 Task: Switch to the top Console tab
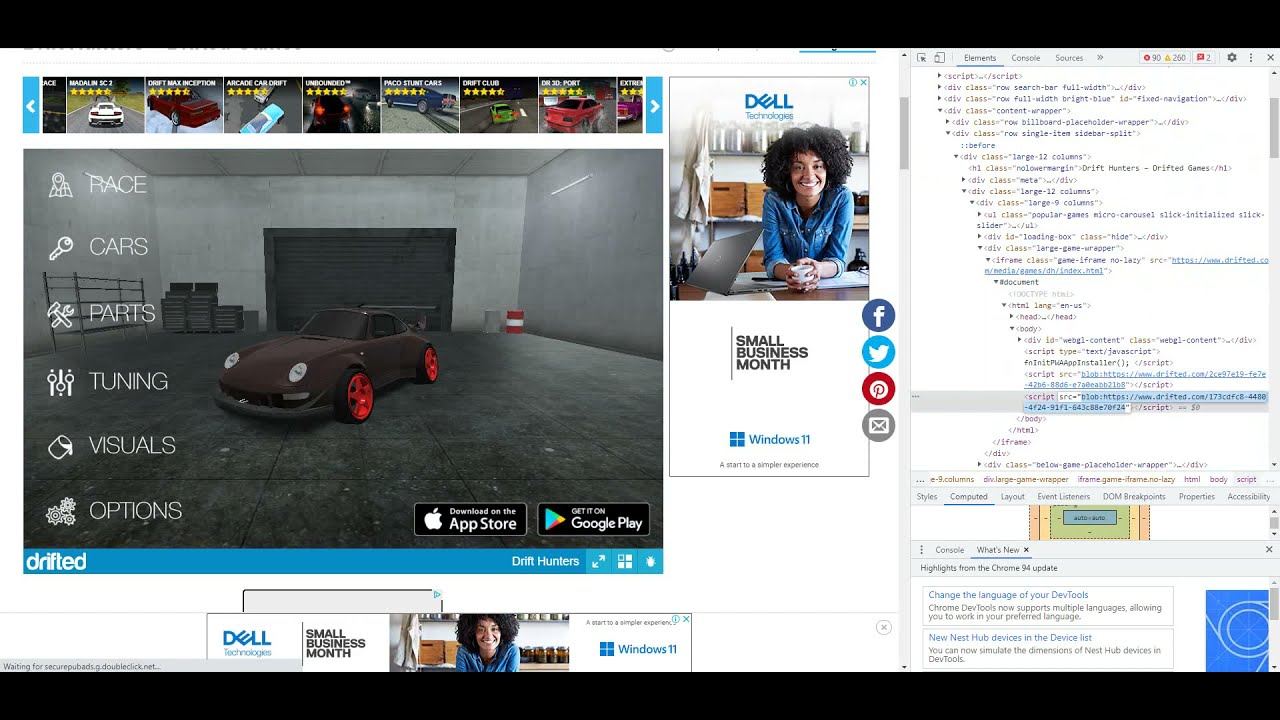[1026, 58]
